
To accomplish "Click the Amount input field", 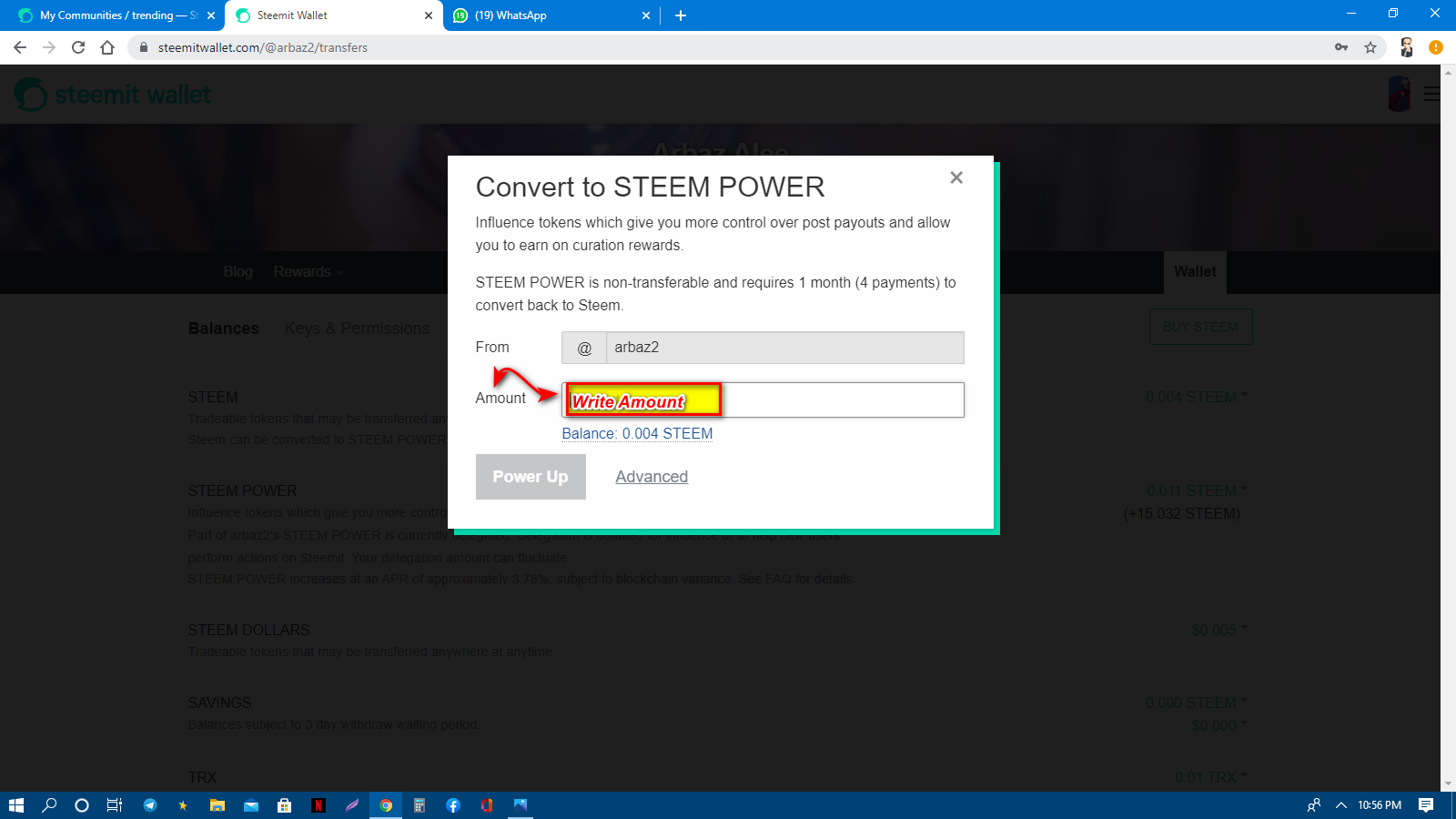I will coord(763,399).
